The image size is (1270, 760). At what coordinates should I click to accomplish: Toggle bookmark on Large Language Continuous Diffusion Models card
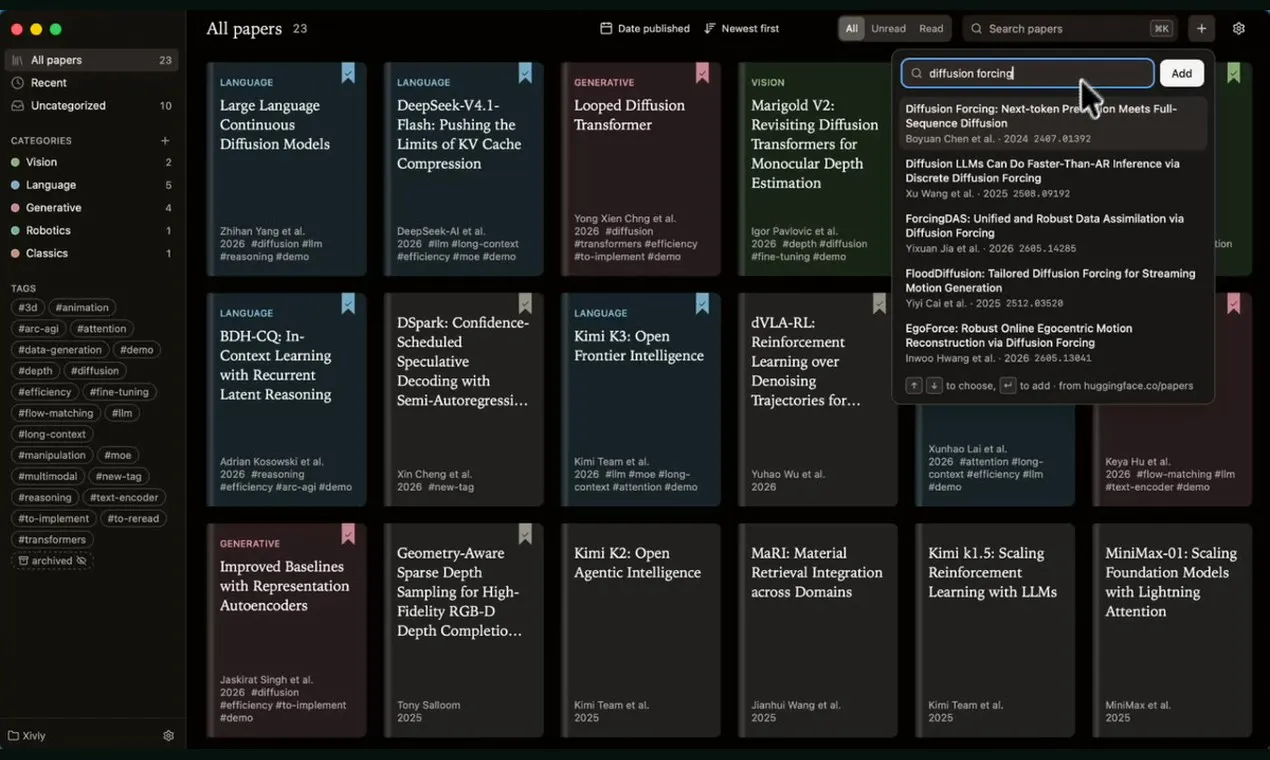(x=348, y=73)
